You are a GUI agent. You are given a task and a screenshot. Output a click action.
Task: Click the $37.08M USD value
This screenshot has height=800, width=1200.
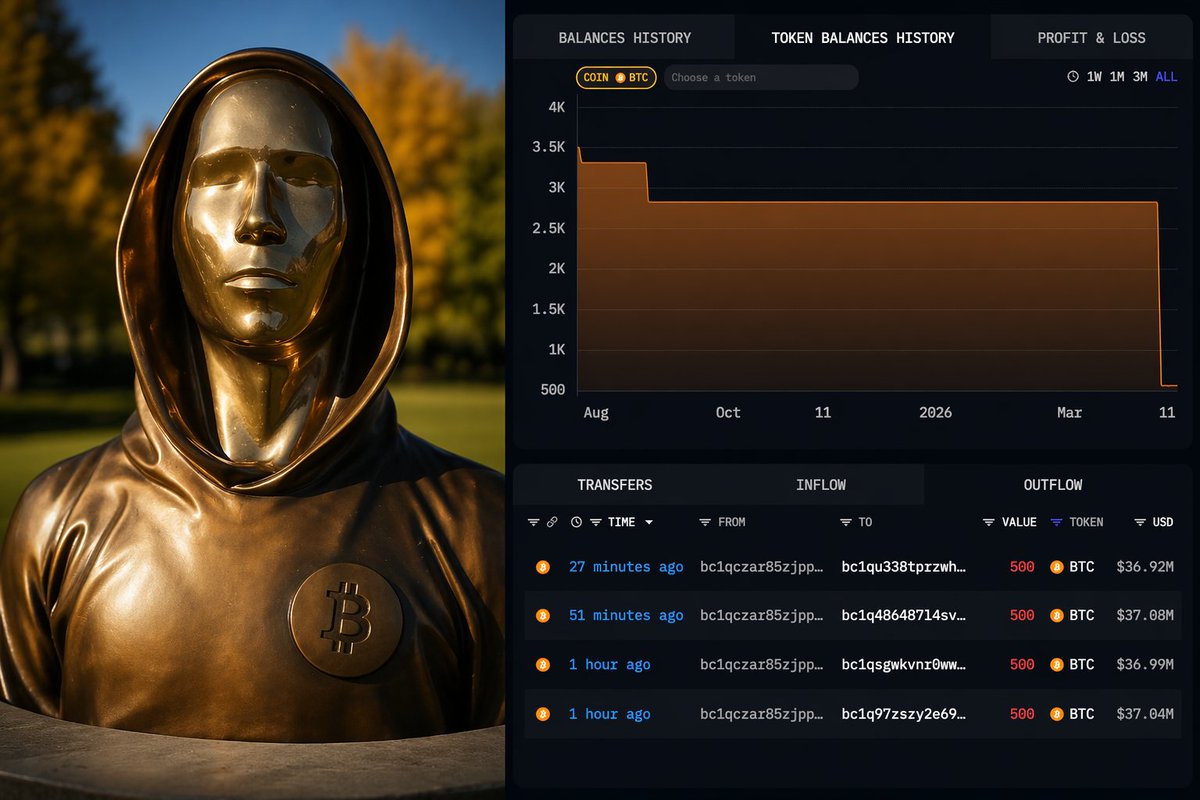[1145, 616]
